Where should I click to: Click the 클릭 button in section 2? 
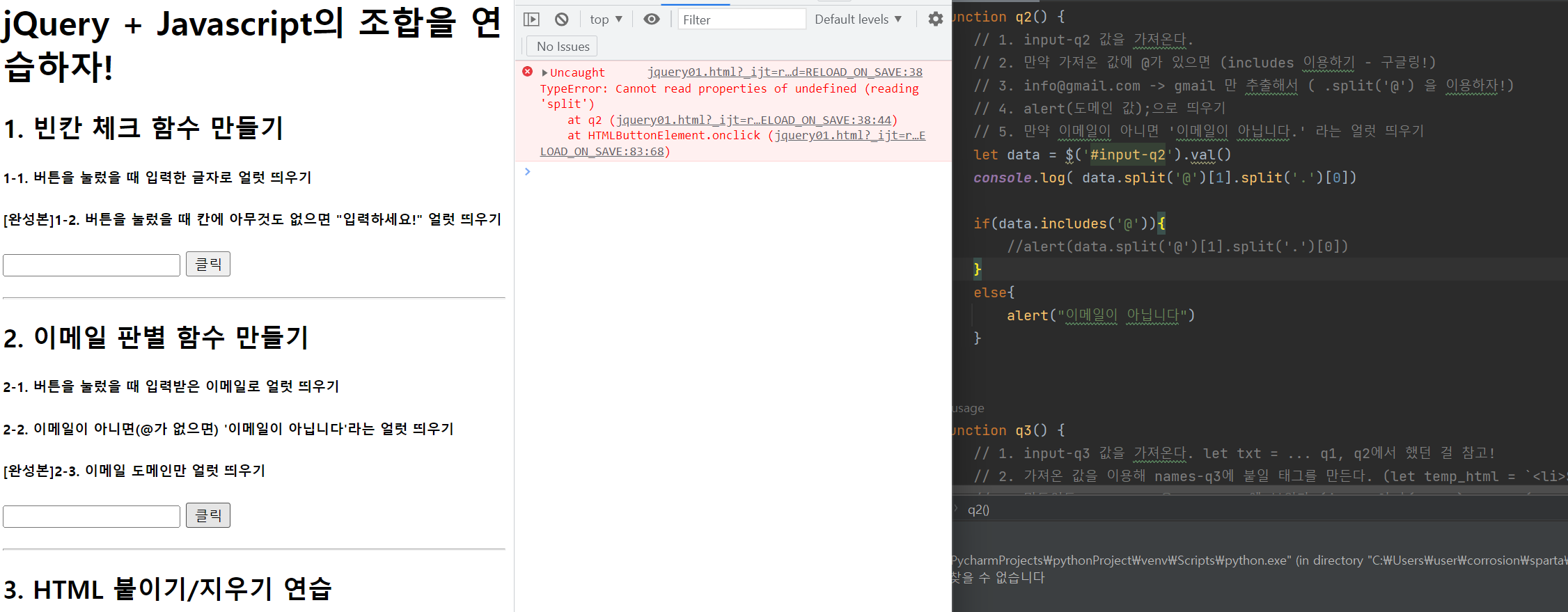click(x=208, y=515)
